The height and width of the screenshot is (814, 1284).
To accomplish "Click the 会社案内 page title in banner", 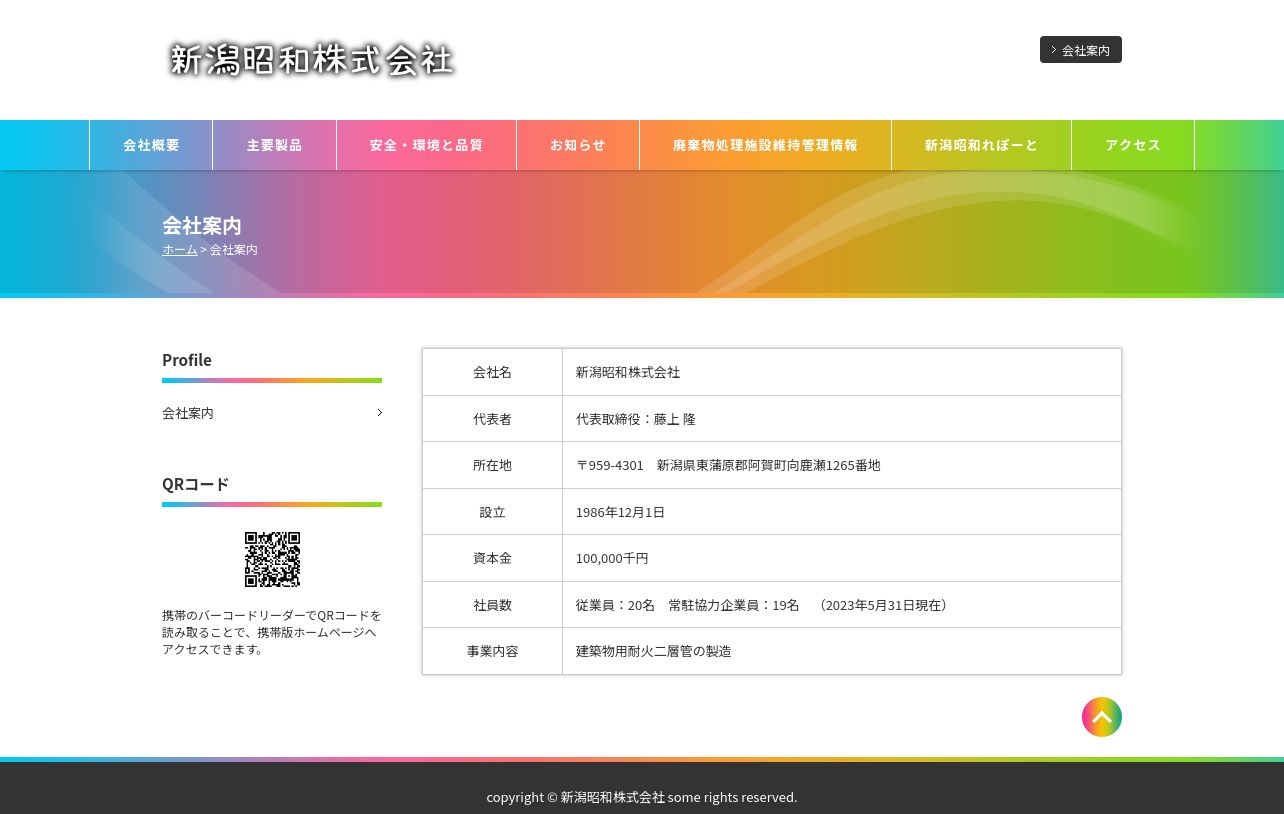I will pos(202,225).
